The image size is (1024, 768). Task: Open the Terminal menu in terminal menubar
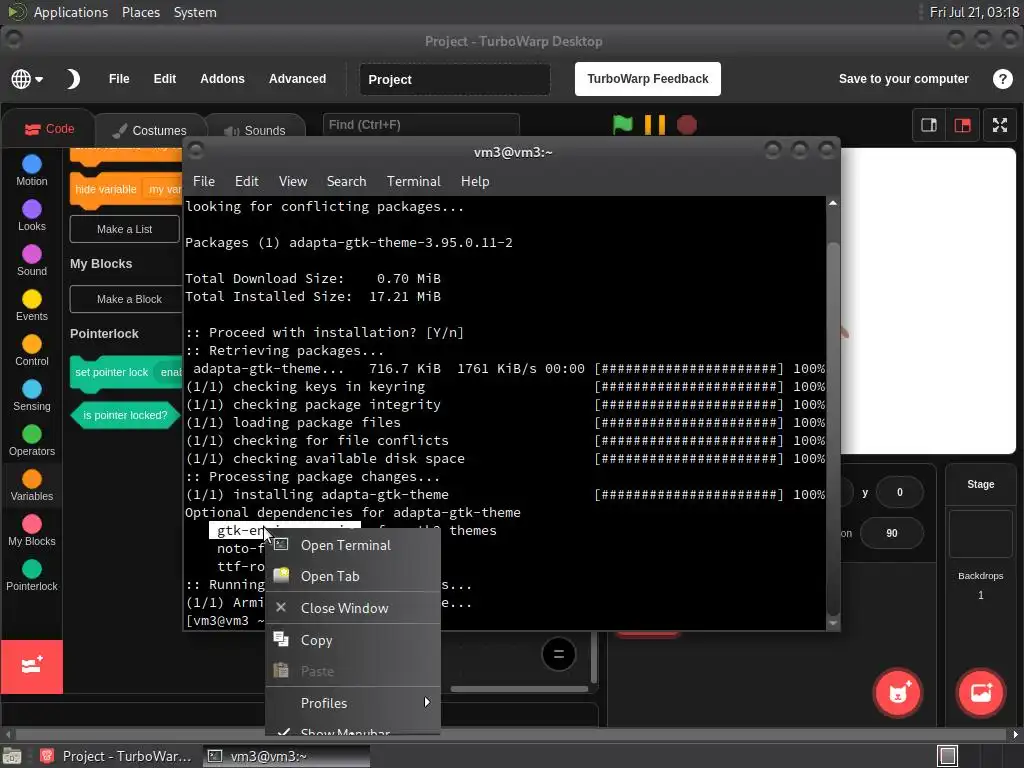(413, 181)
